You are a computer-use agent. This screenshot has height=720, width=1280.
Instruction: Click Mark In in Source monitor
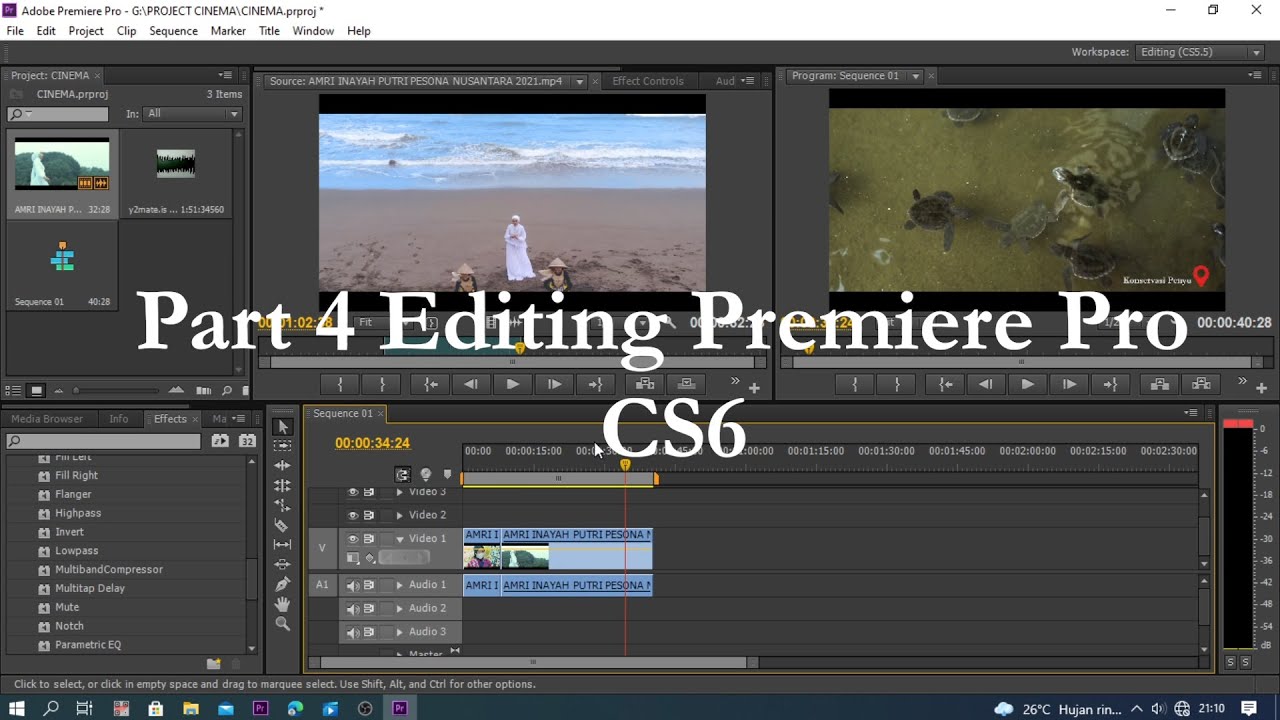(340, 384)
